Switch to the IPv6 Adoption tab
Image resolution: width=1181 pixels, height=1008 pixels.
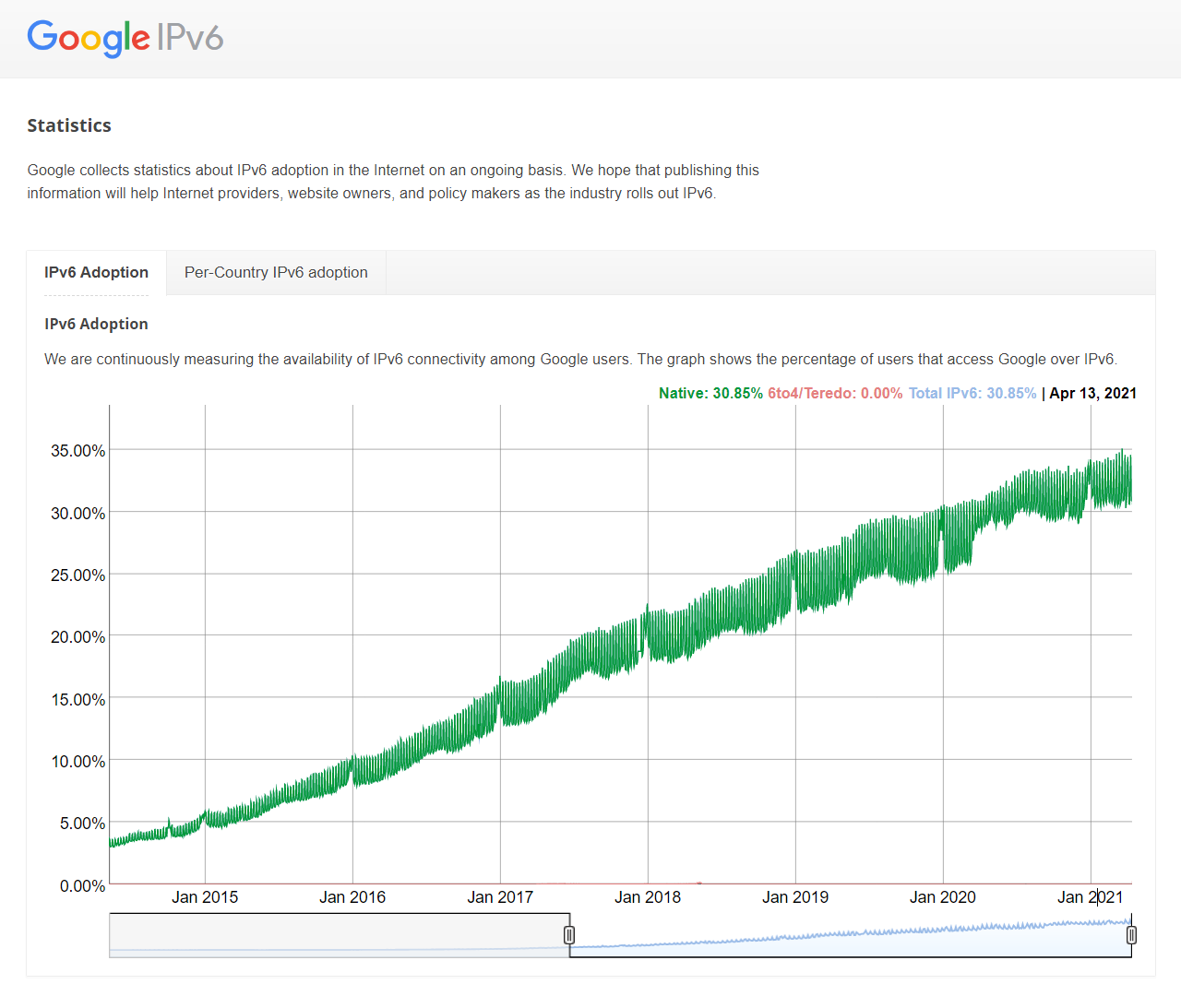click(96, 272)
